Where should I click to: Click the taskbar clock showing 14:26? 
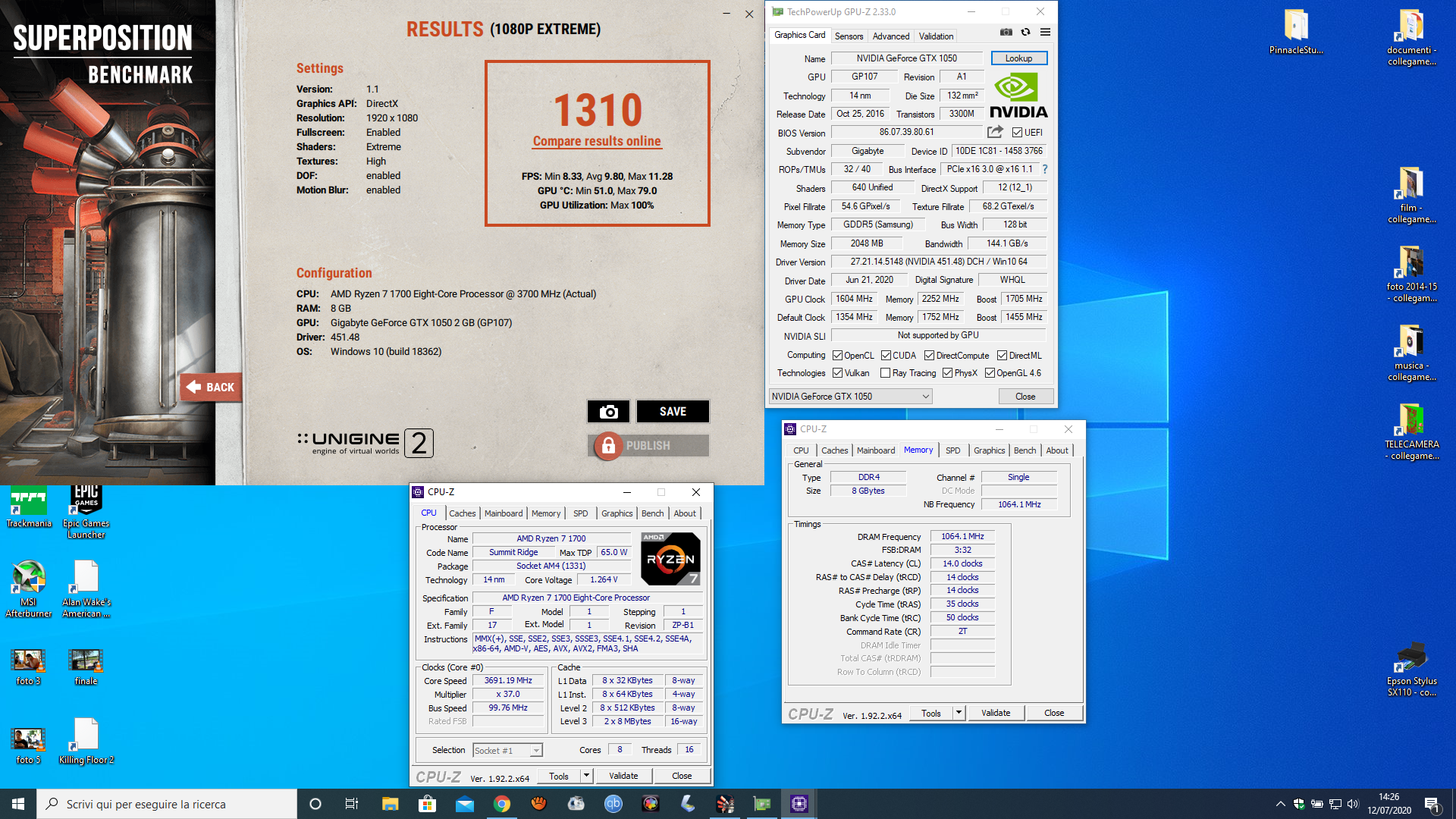(1389, 804)
